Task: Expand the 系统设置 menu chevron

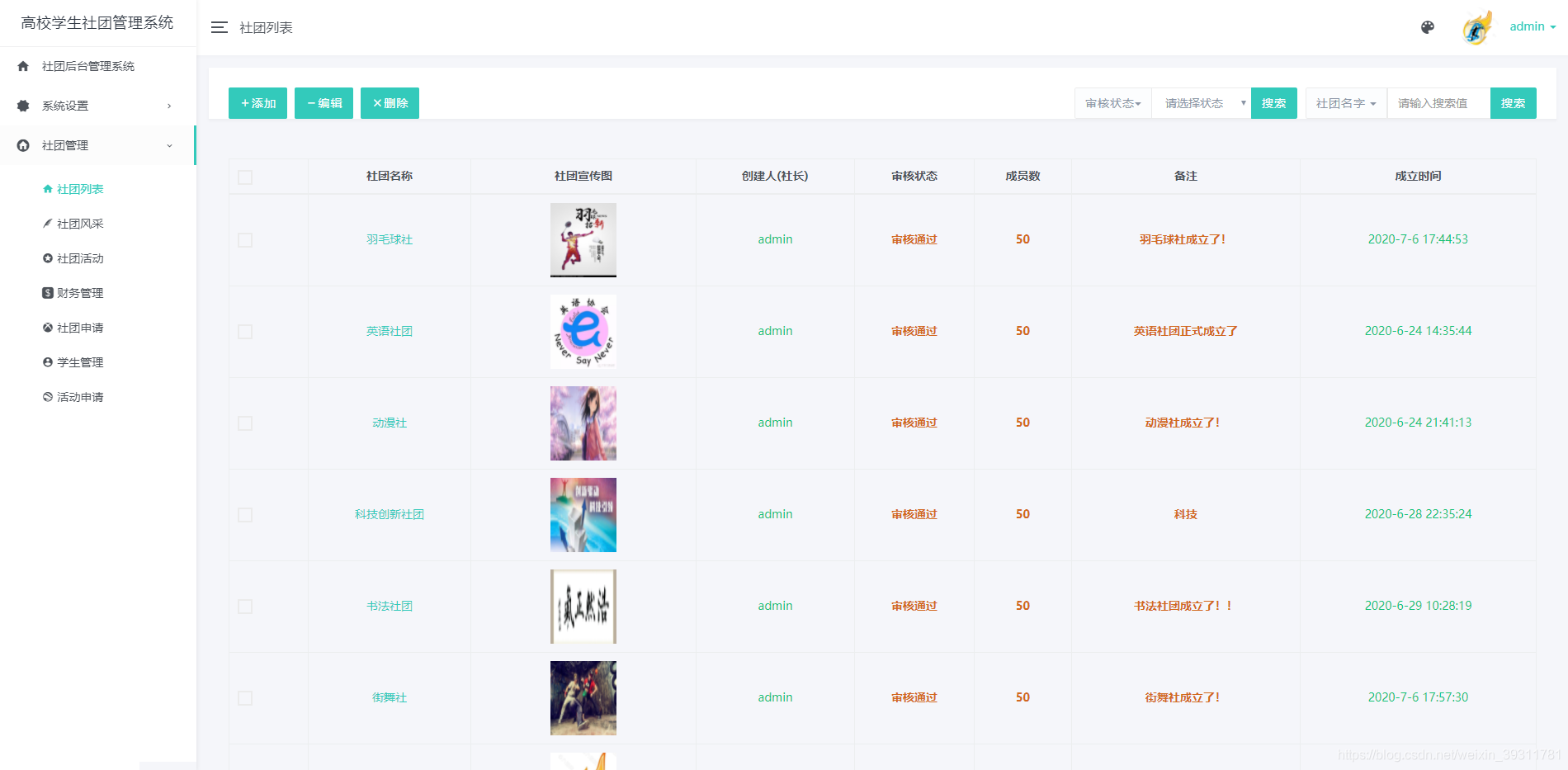Action: pos(169,106)
